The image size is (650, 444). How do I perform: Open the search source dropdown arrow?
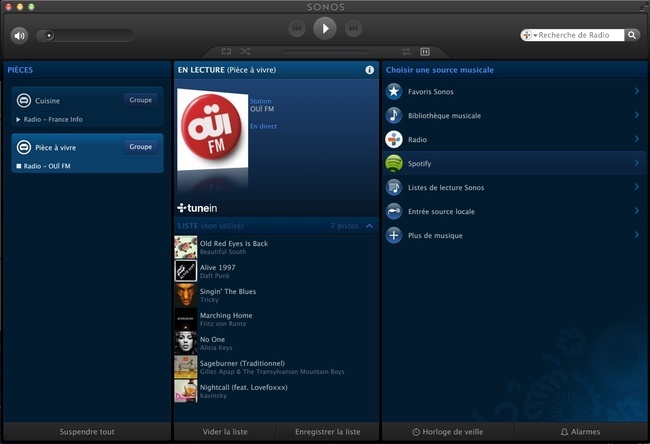pos(535,35)
